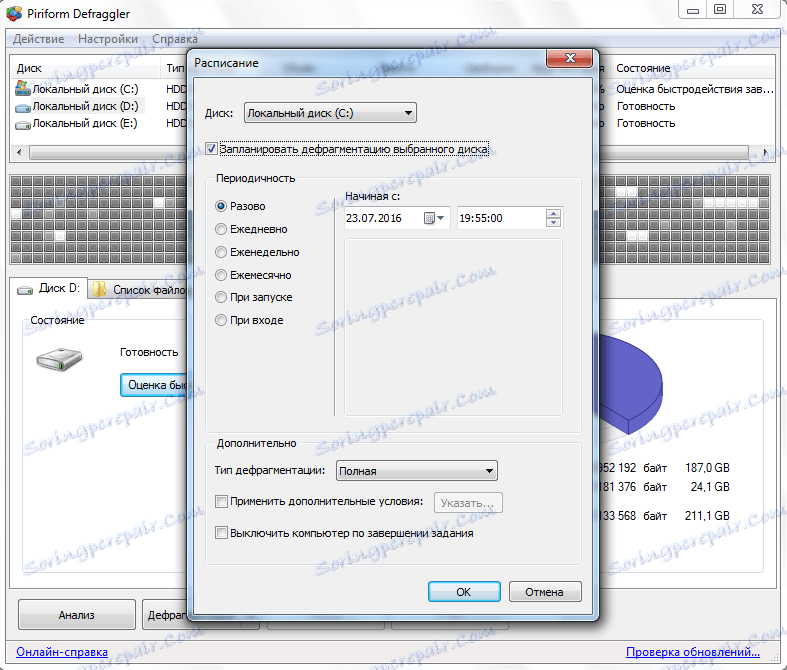This screenshot has width=787, height=670.
Task: Decrease time with the down spinner arrow
Action: (x=553, y=223)
